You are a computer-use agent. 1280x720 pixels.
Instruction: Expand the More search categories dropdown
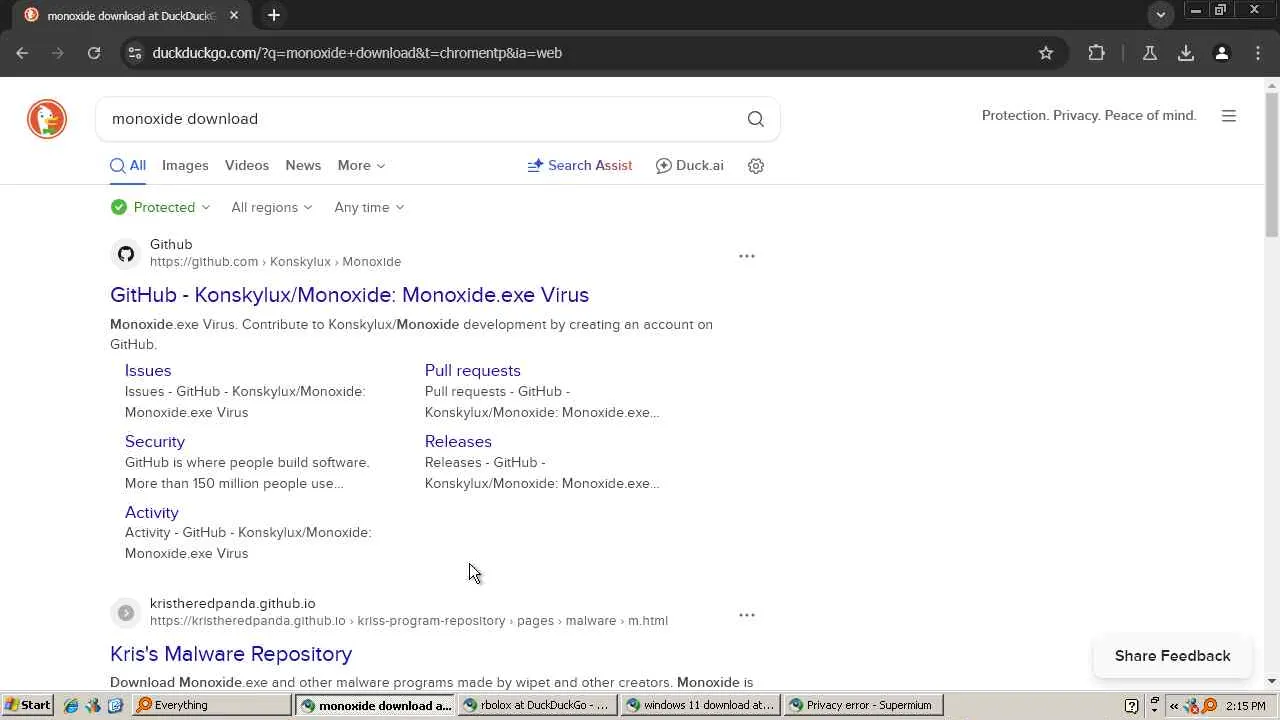point(361,166)
